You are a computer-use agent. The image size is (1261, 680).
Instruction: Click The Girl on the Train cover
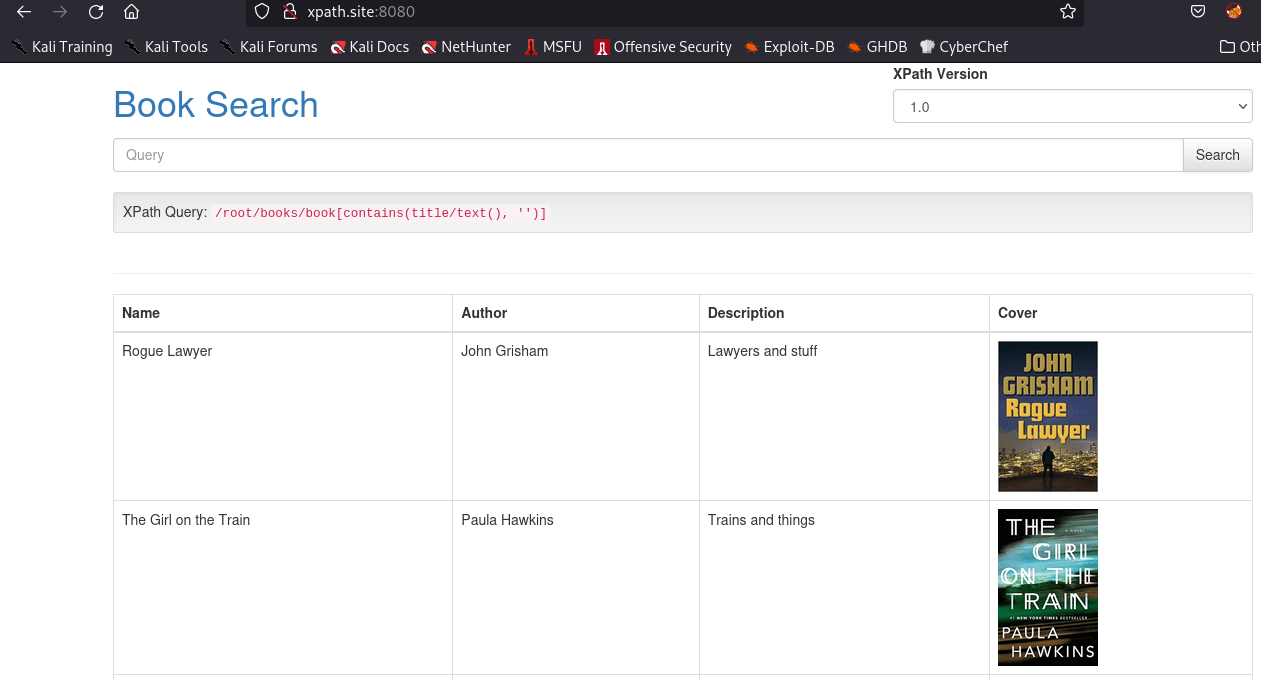pos(1048,587)
